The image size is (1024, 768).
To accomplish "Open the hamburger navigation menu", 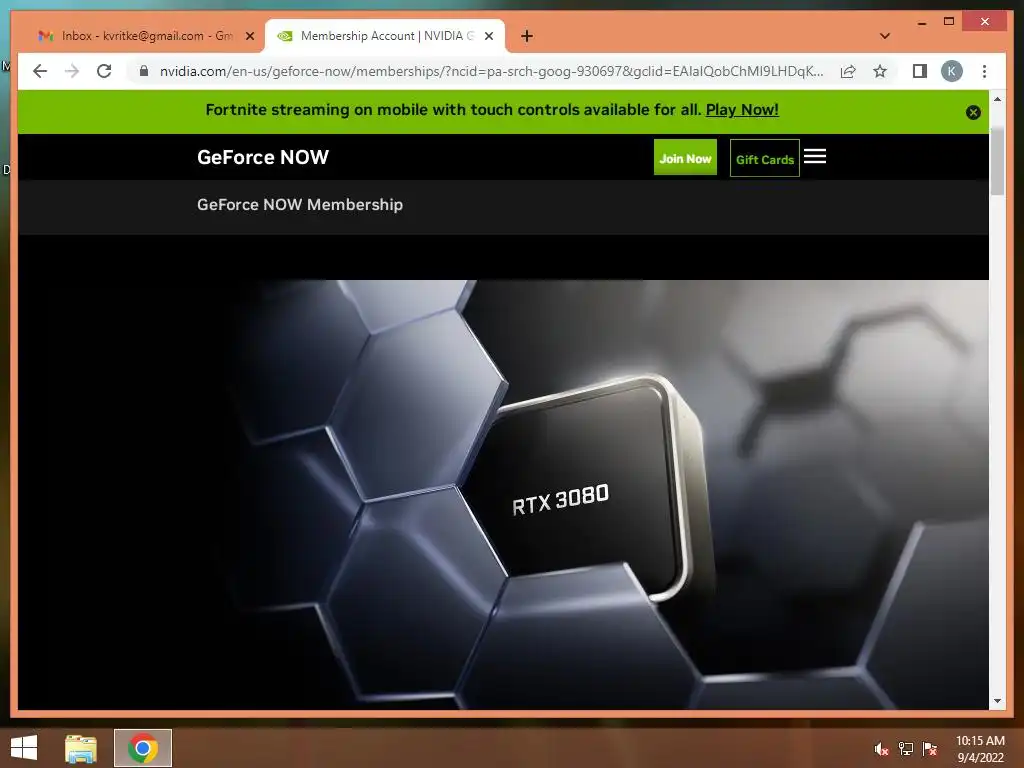I will (x=814, y=157).
